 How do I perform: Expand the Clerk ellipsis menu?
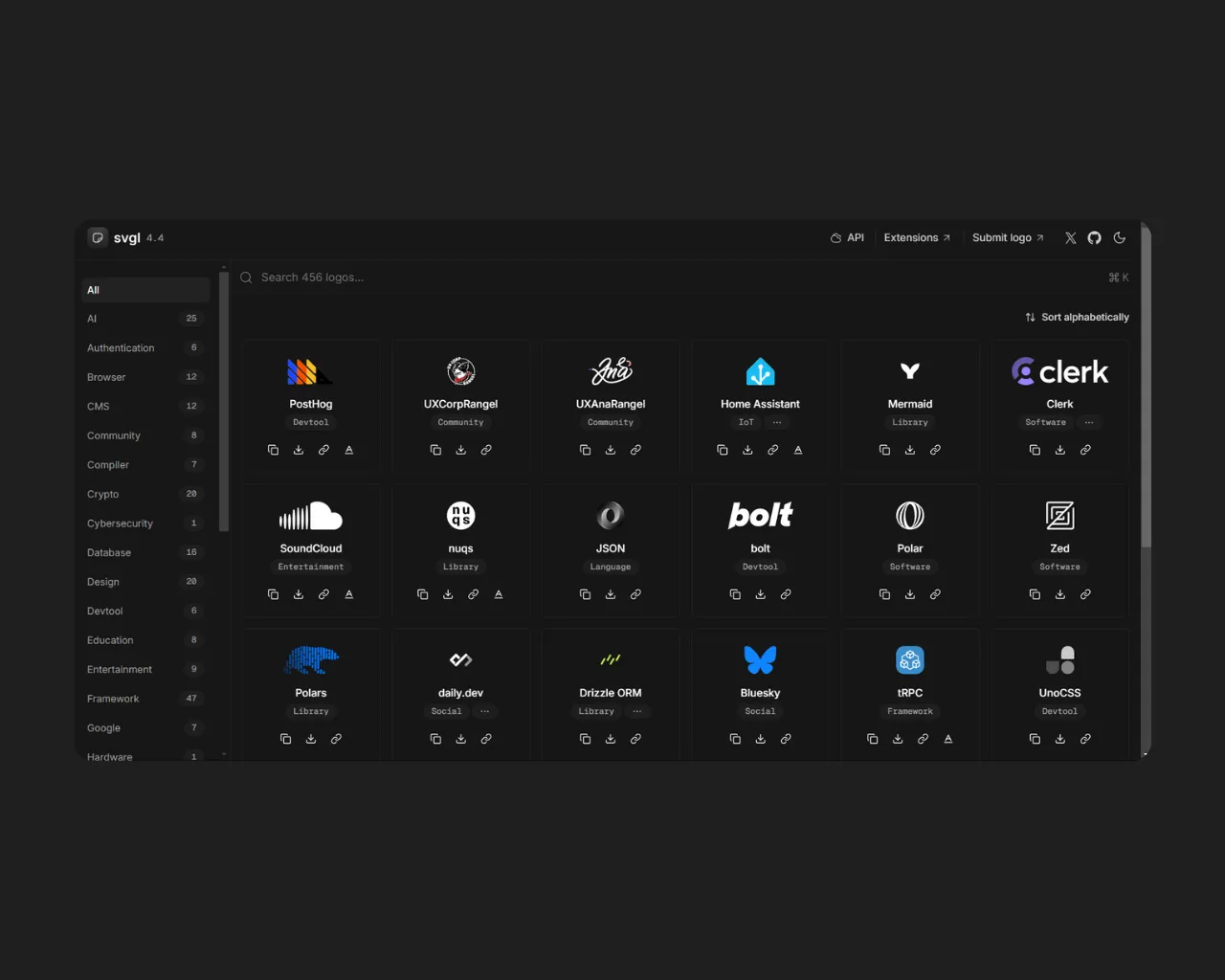pyautogui.click(x=1088, y=422)
